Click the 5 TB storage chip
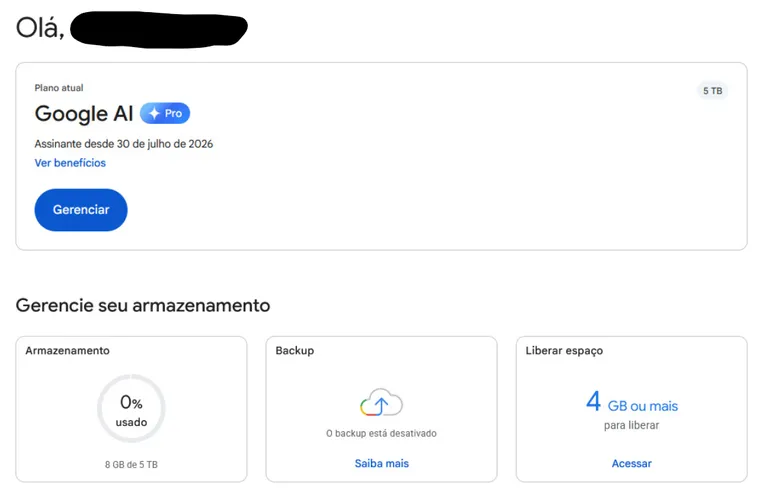This screenshot has height=500, width=762. click(712, 91)
